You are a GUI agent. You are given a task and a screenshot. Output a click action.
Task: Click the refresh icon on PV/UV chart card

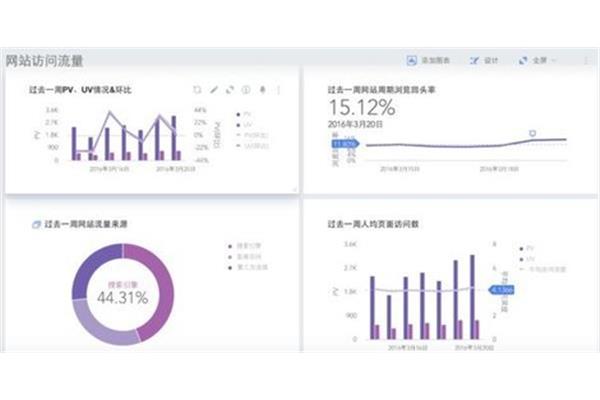pos(197,90)
